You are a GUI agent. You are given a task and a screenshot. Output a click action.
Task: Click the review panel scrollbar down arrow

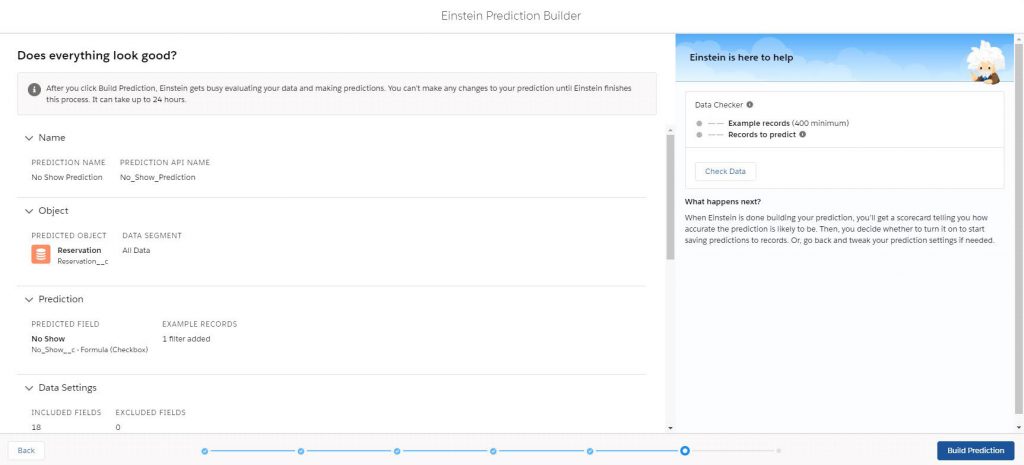coord(670,428)
